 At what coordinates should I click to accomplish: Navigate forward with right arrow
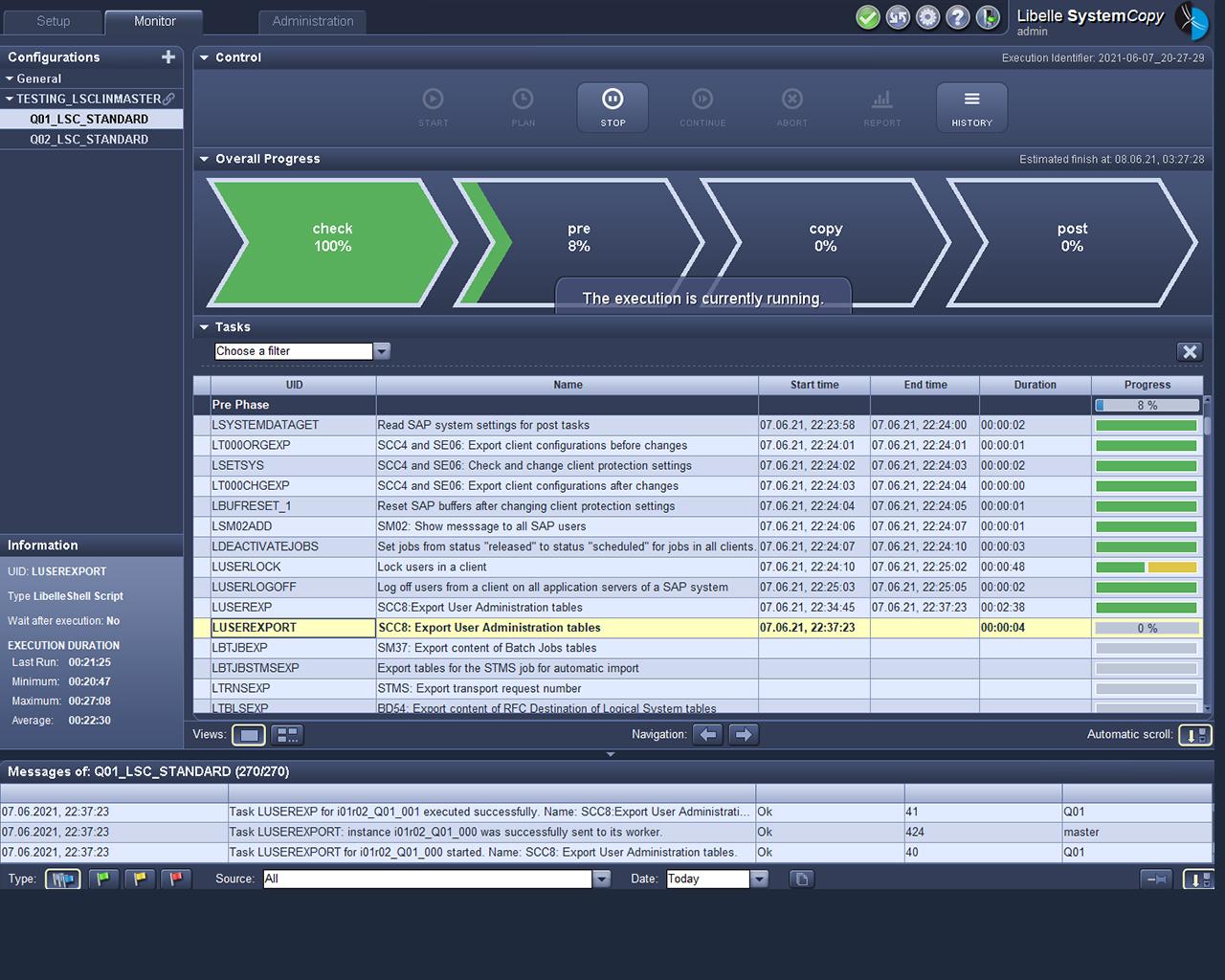pyautogui.click(x=744, y=735)
